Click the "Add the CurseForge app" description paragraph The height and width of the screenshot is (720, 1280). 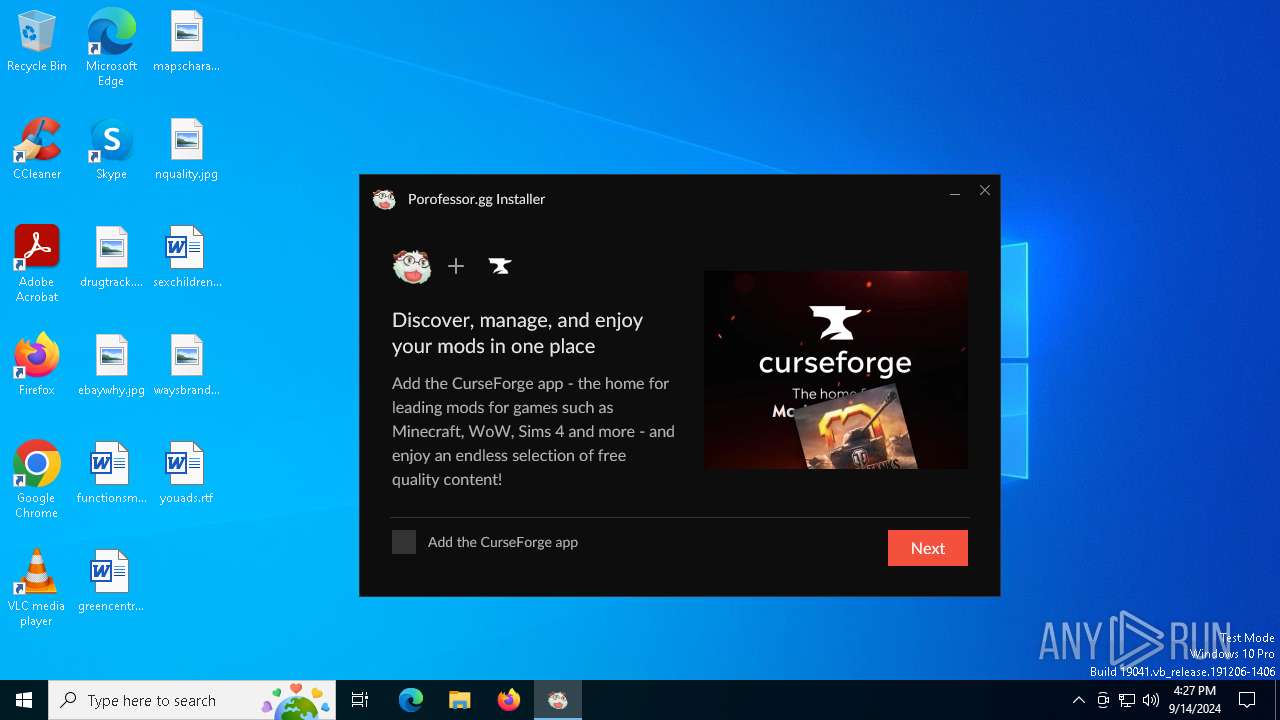533,431
